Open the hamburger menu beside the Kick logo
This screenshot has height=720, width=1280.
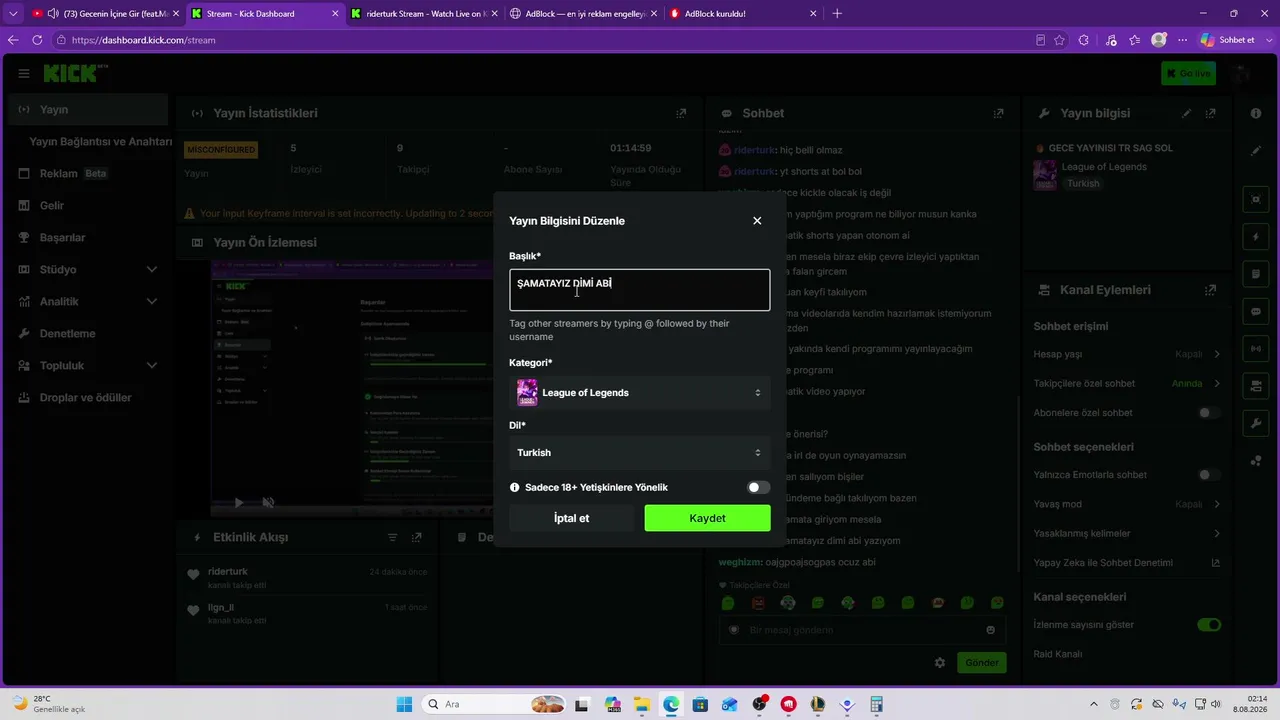[24, 73]
